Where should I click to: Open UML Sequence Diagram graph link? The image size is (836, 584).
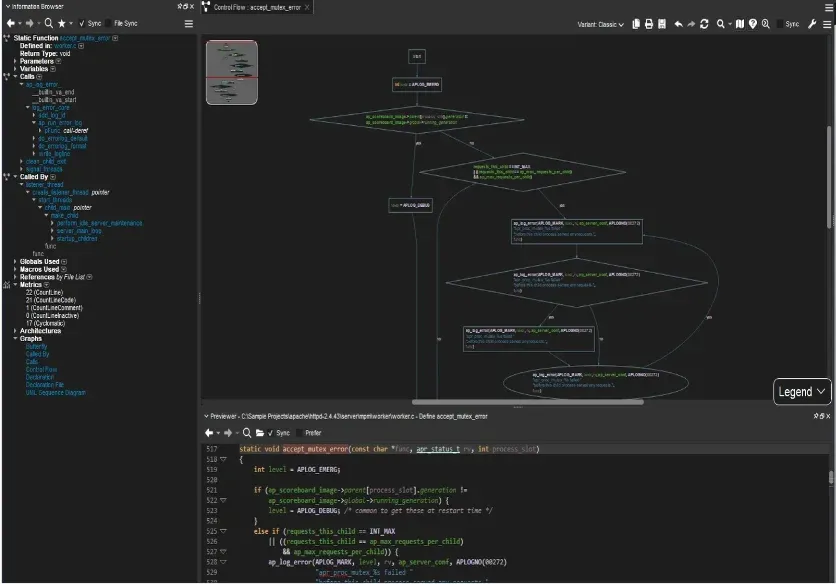[x=55, y=393]
